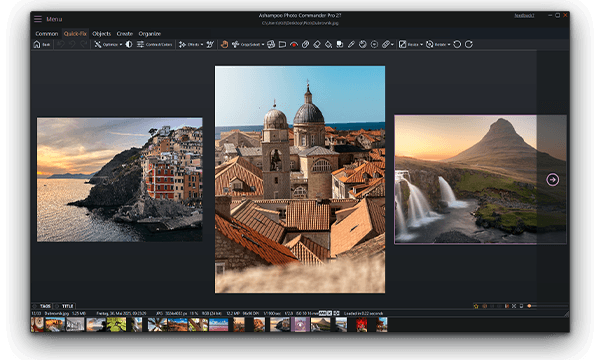600x360 pixels.
Task: Select the eraser tool
Action: 317,44
